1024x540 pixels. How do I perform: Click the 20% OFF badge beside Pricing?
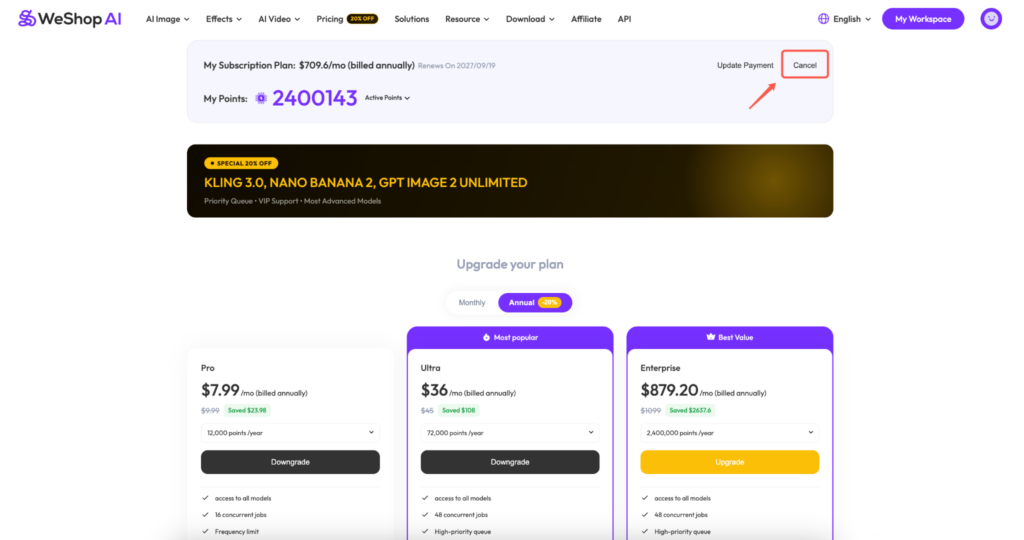tap(362, 19)
